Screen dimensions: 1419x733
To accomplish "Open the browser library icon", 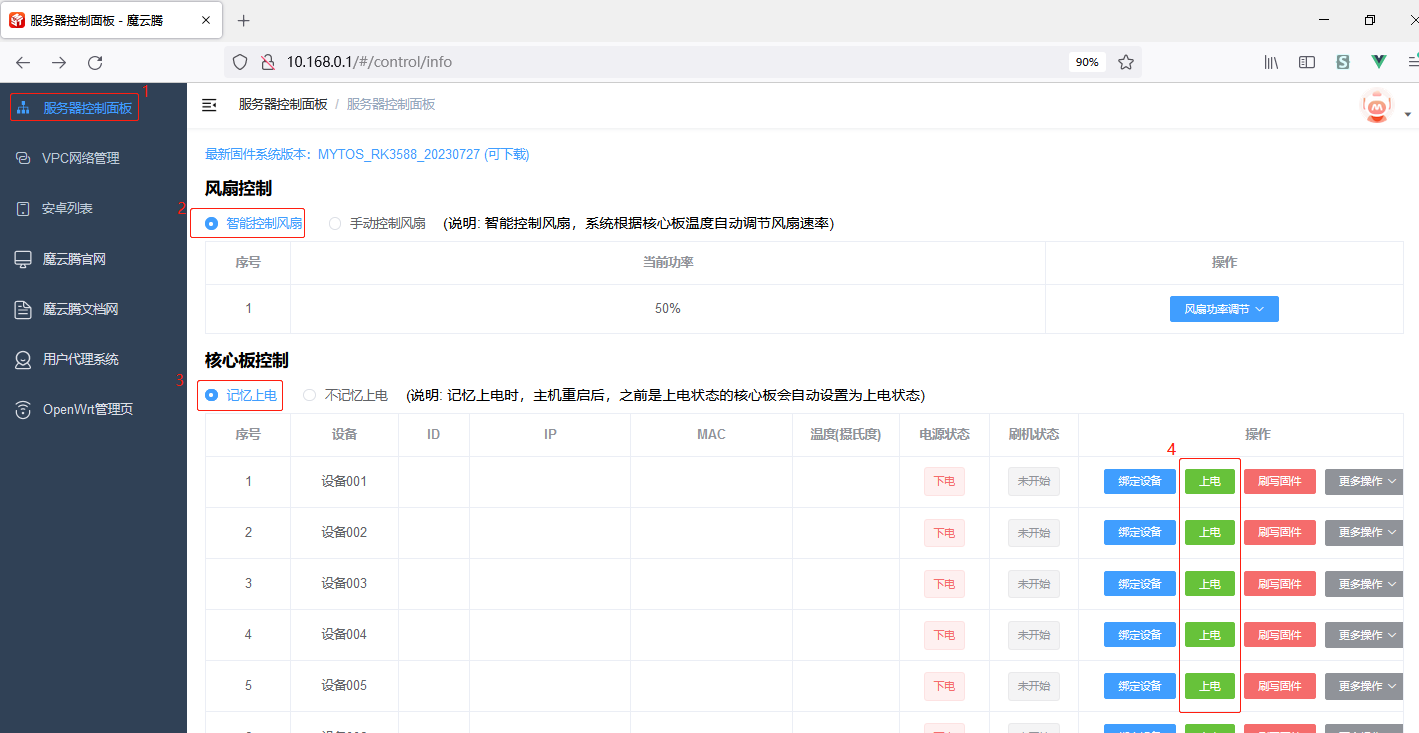I will click(1271, 62).
